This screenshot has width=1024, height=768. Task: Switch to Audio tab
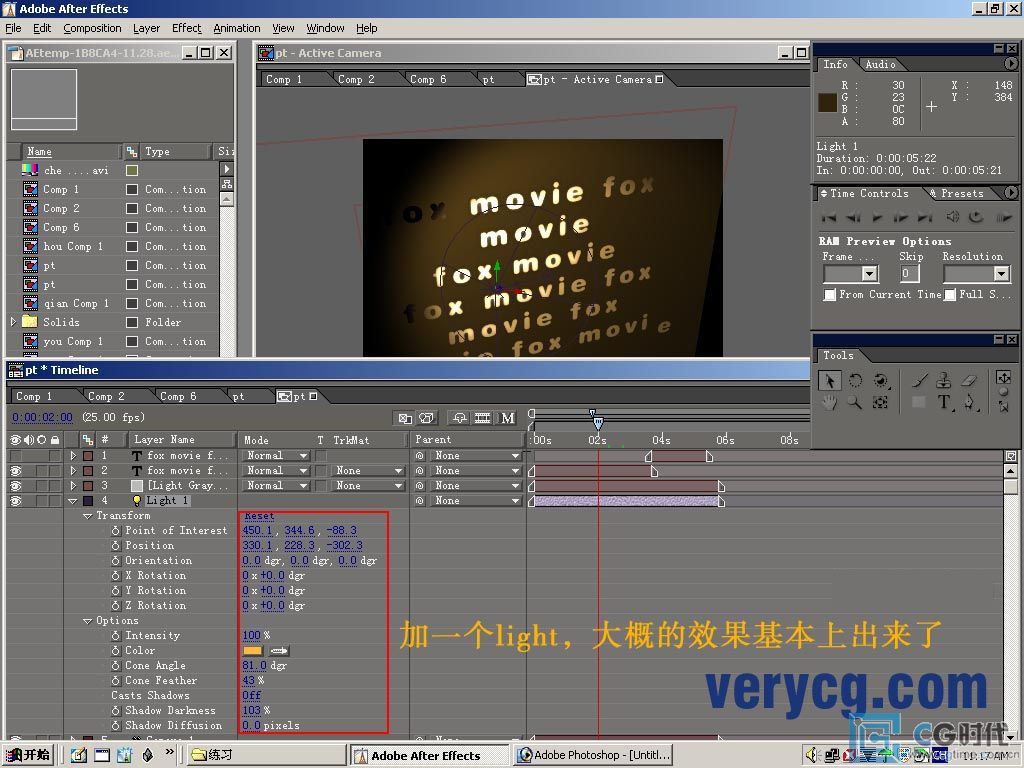(880, 64)
